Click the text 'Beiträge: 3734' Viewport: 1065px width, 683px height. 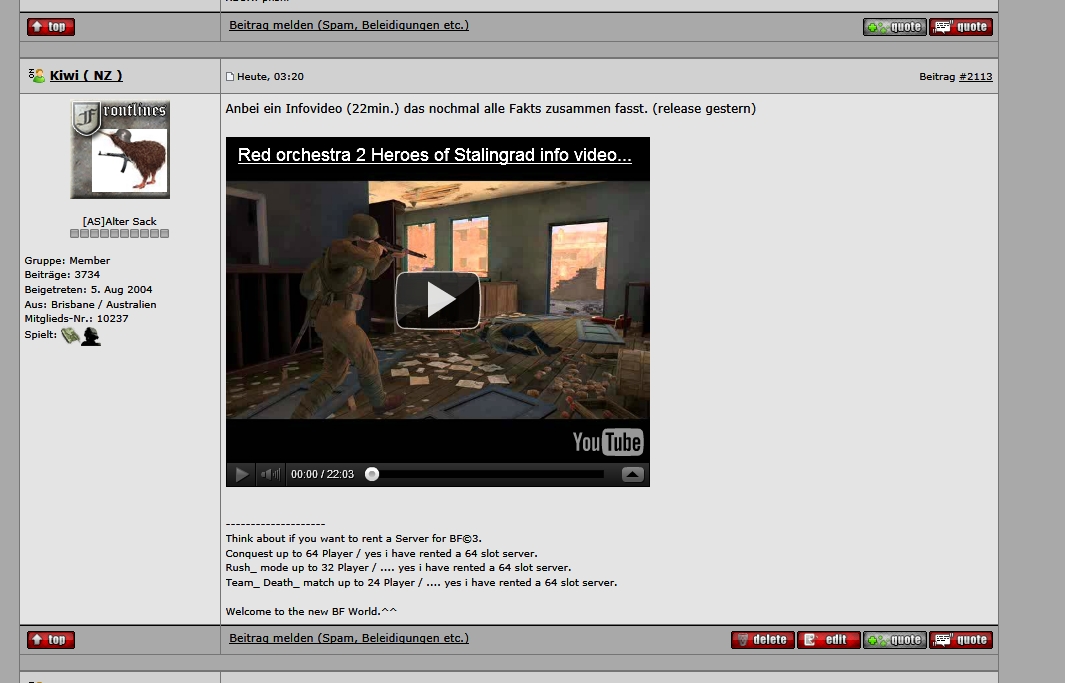[x=62, y=274]
